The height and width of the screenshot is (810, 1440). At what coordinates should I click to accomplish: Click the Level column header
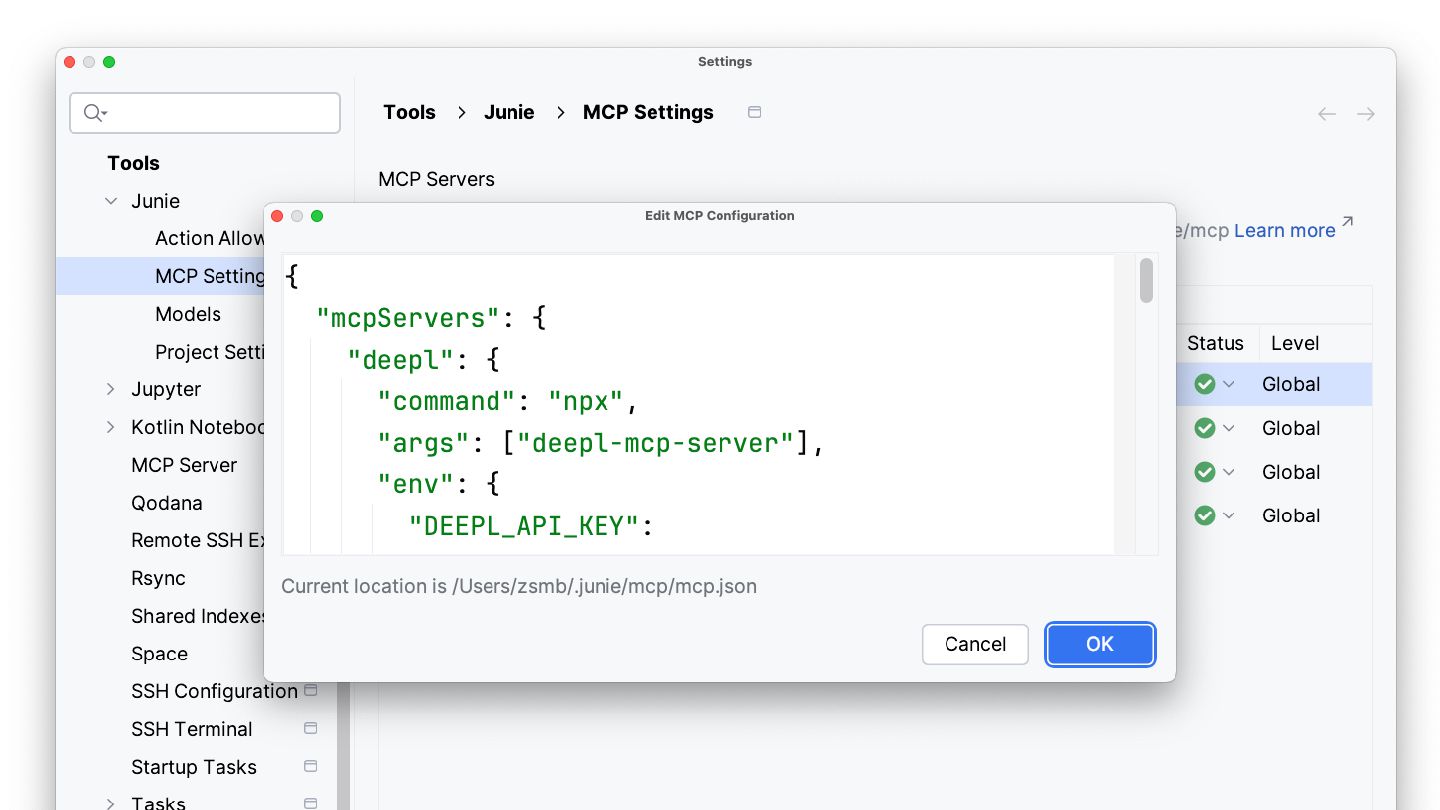1295,343
